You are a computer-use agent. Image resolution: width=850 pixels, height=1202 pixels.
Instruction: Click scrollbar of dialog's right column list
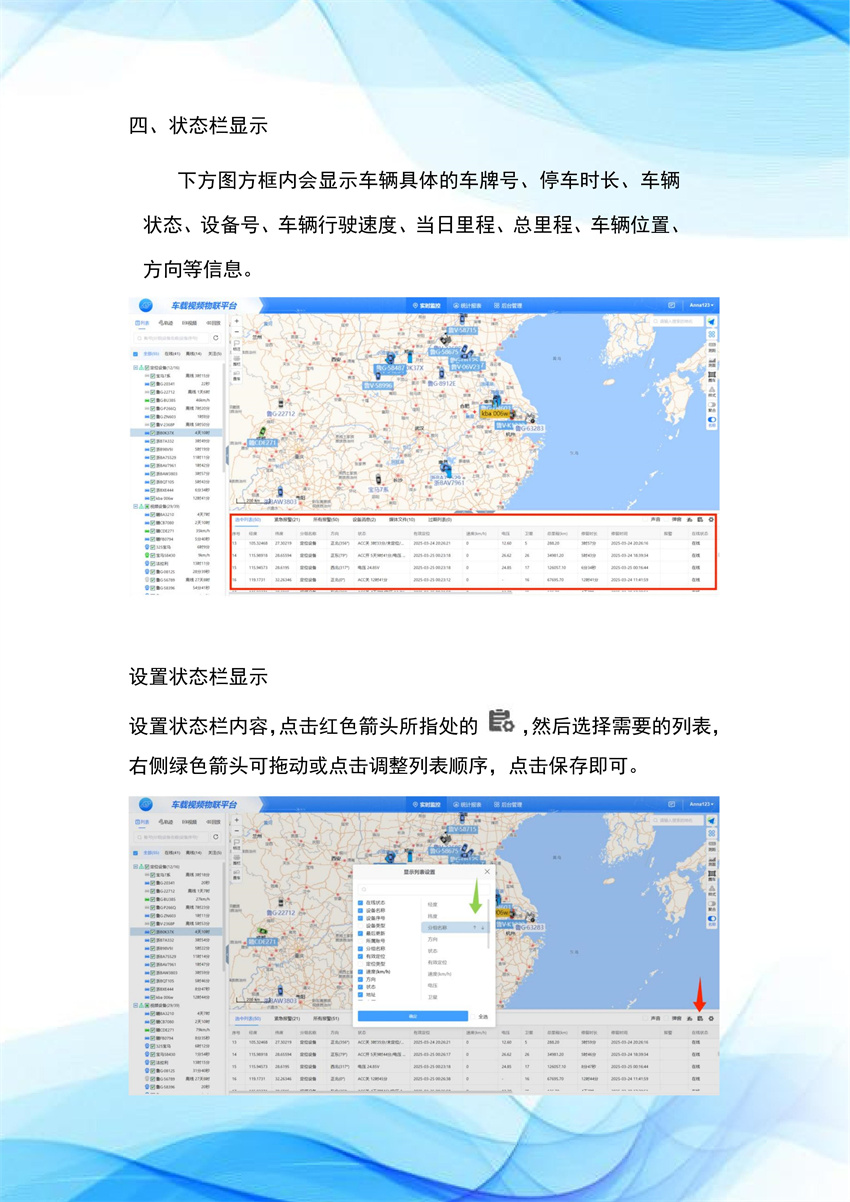(489, 920)
